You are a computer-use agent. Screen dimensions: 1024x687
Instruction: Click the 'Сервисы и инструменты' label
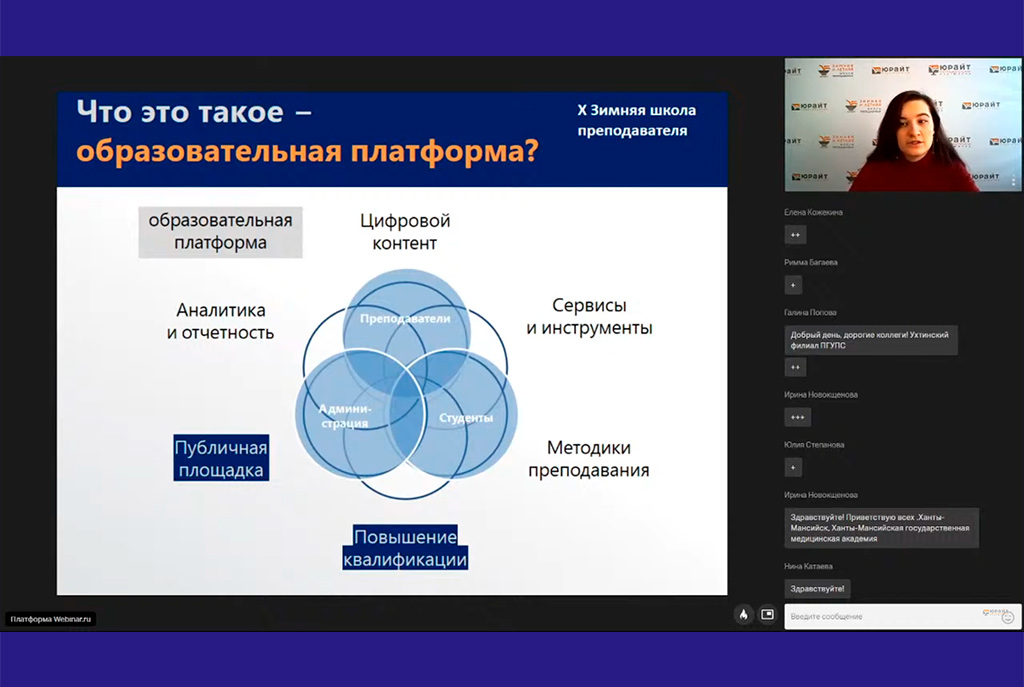589,317
